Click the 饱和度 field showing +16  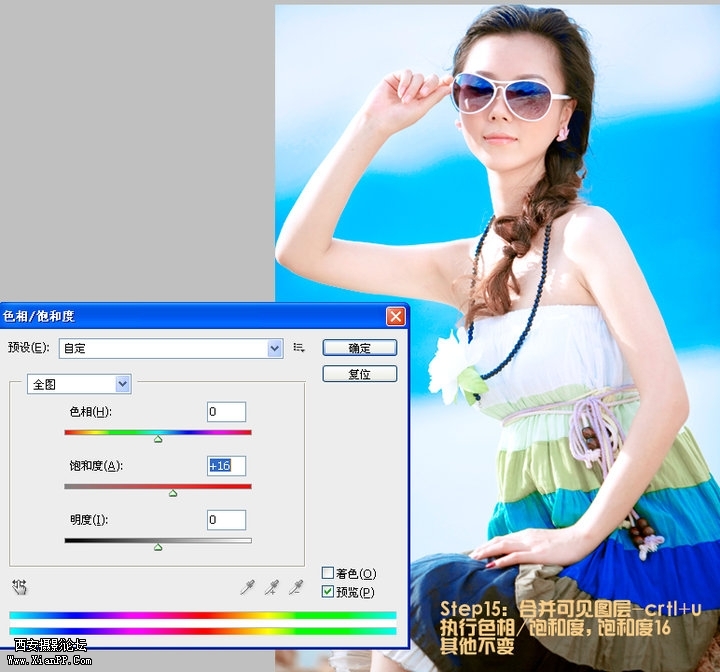point(226,466)
